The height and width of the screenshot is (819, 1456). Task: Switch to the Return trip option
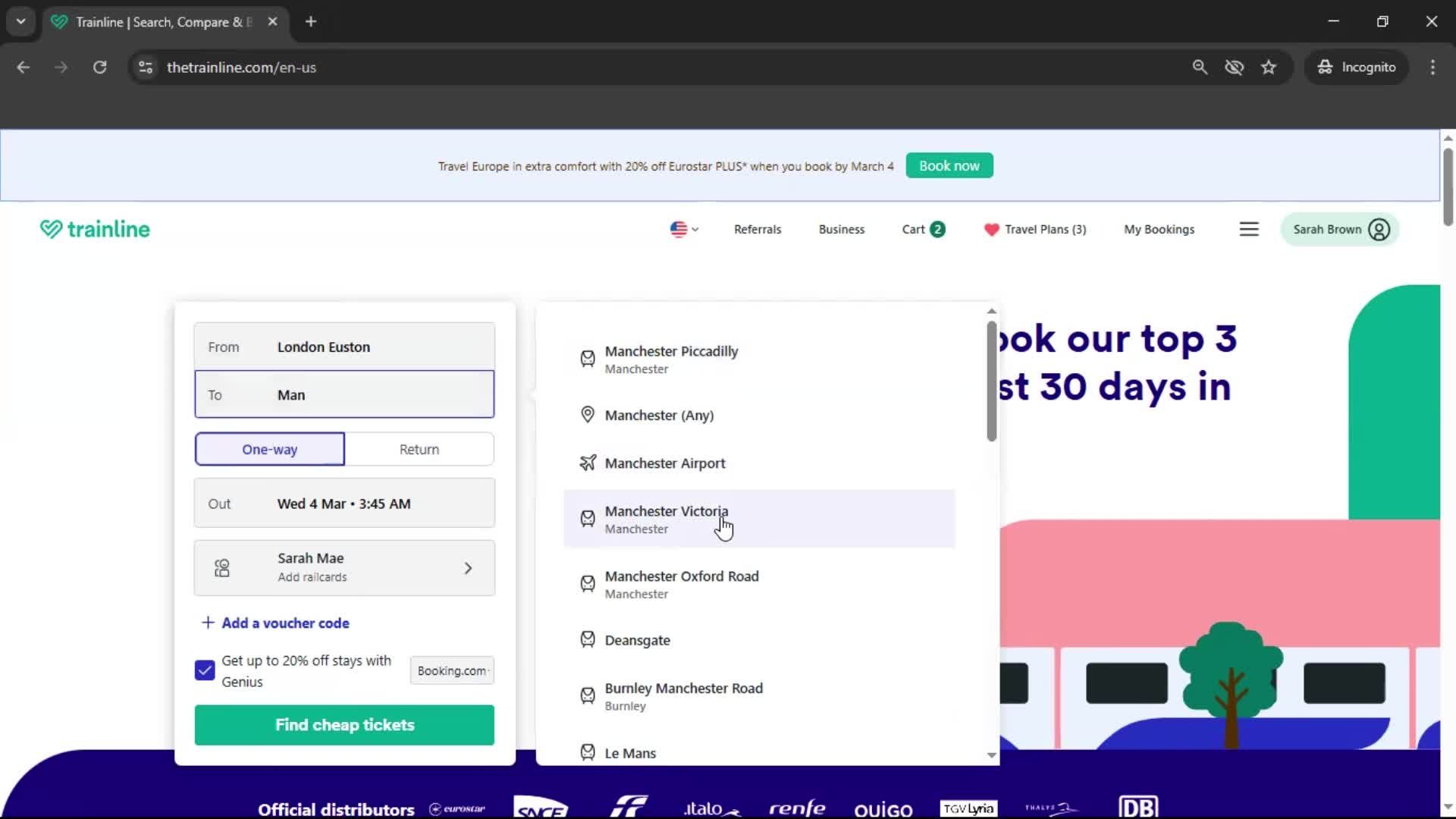click(x=419, y=449)
